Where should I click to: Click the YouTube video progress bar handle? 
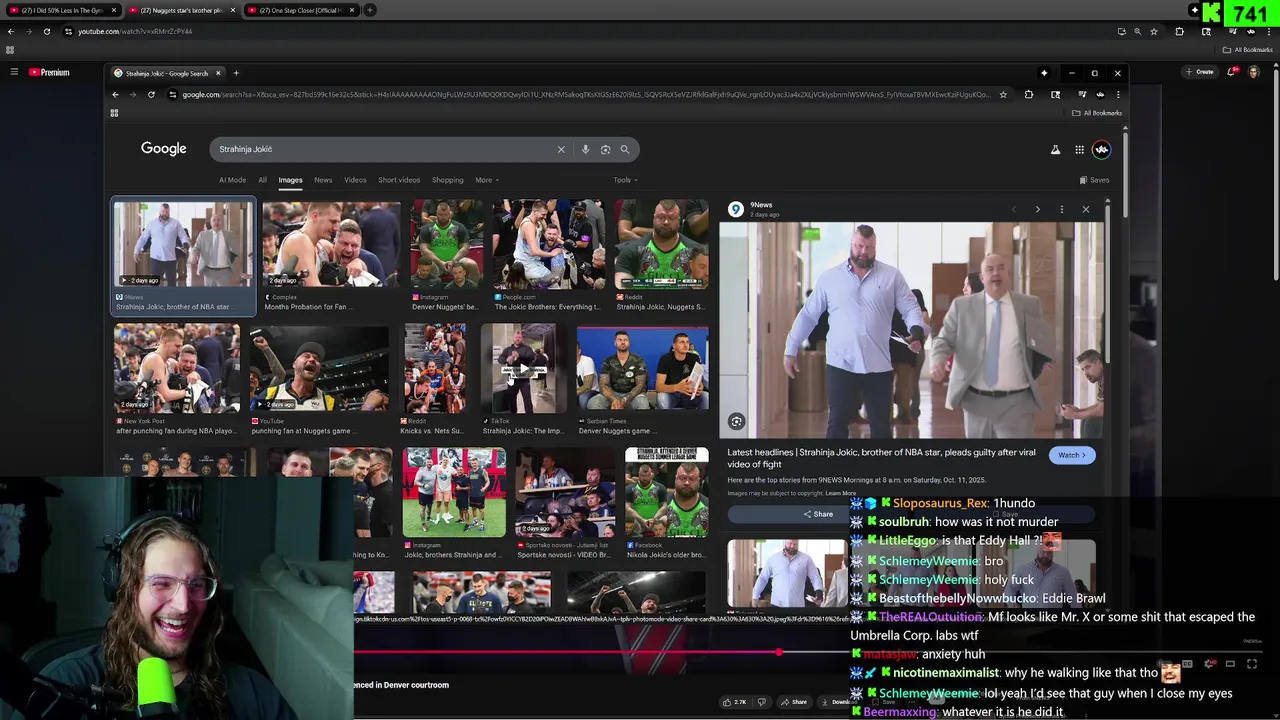tap(779, 652)
